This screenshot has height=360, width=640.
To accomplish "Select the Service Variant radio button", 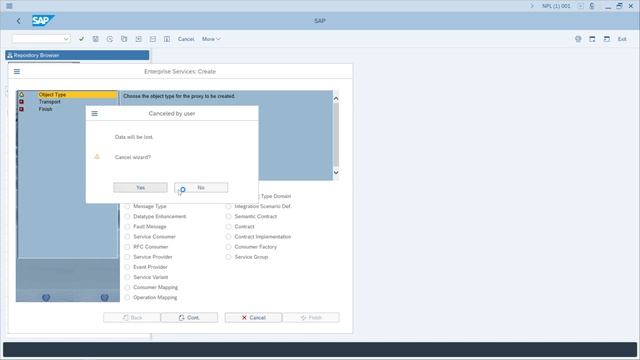I will point(127,277).
